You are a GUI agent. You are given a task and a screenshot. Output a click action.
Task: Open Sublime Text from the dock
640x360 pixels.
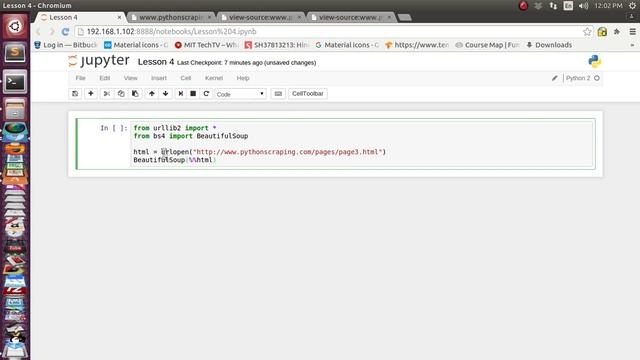15,53
